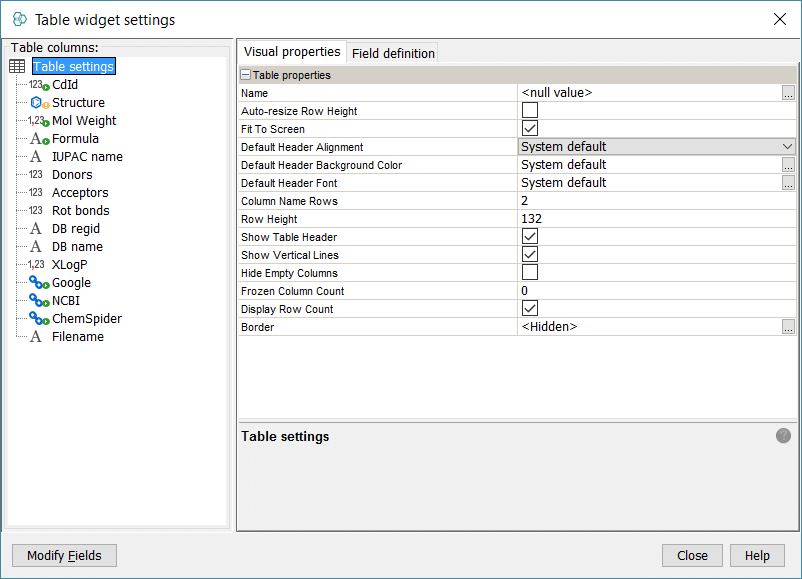This screenshot has height=579, width=802.
Task: Click the Modify Fields button
Action: tap(64, 556)
